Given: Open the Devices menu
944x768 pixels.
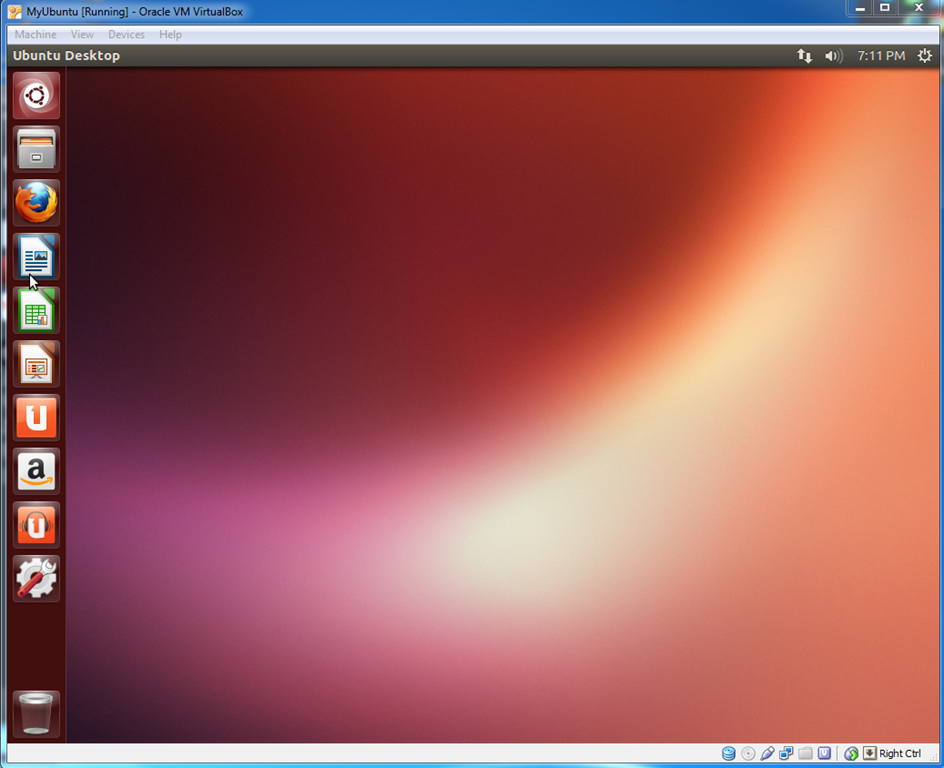Looking at the screenshot, I should [126, 34].
